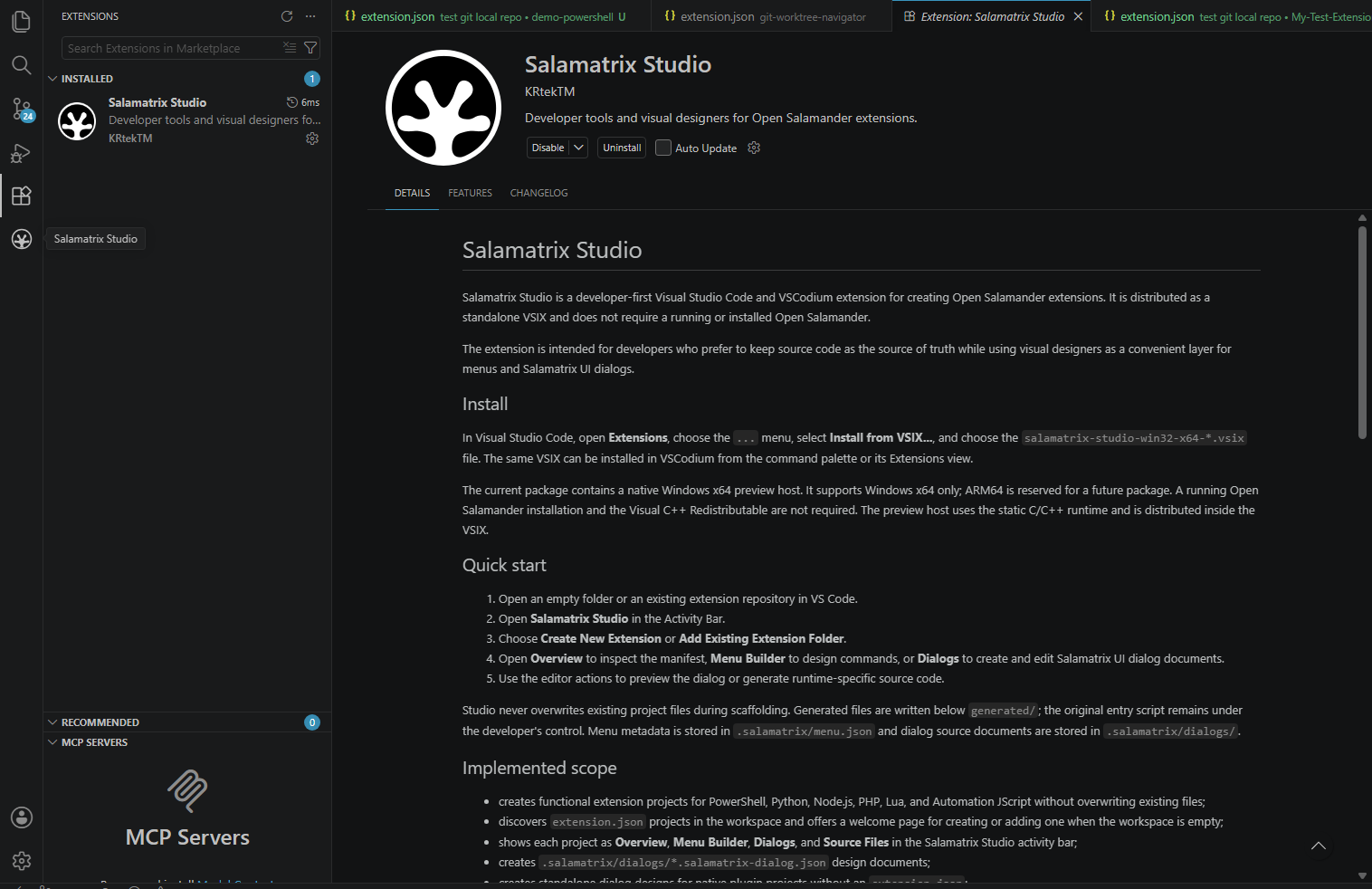The image size is (1372, 889).
Task: Open extension.json My-Test-Extension tab
Action: point(1233,16)
